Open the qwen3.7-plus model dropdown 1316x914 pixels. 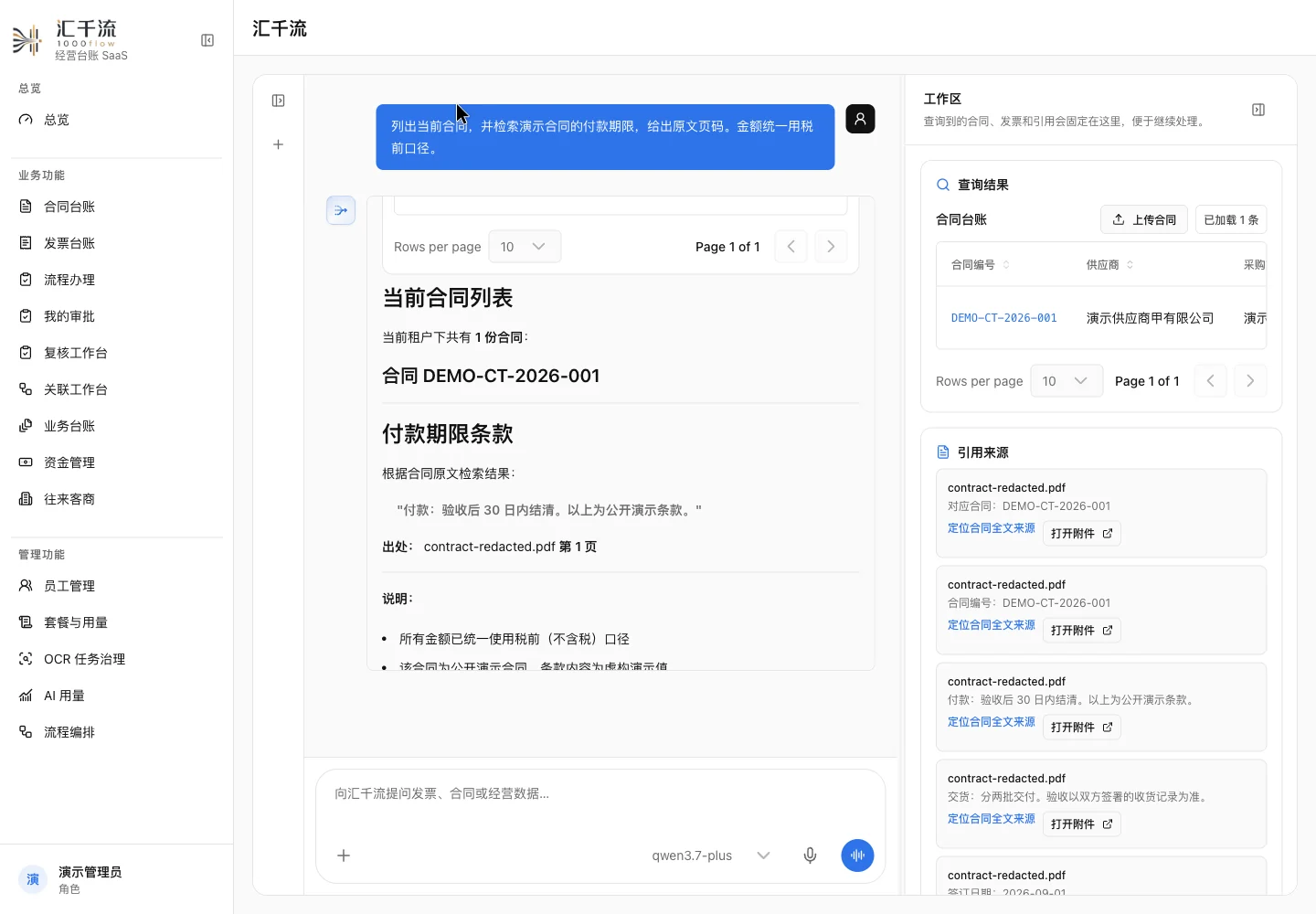tap(712, 856)
